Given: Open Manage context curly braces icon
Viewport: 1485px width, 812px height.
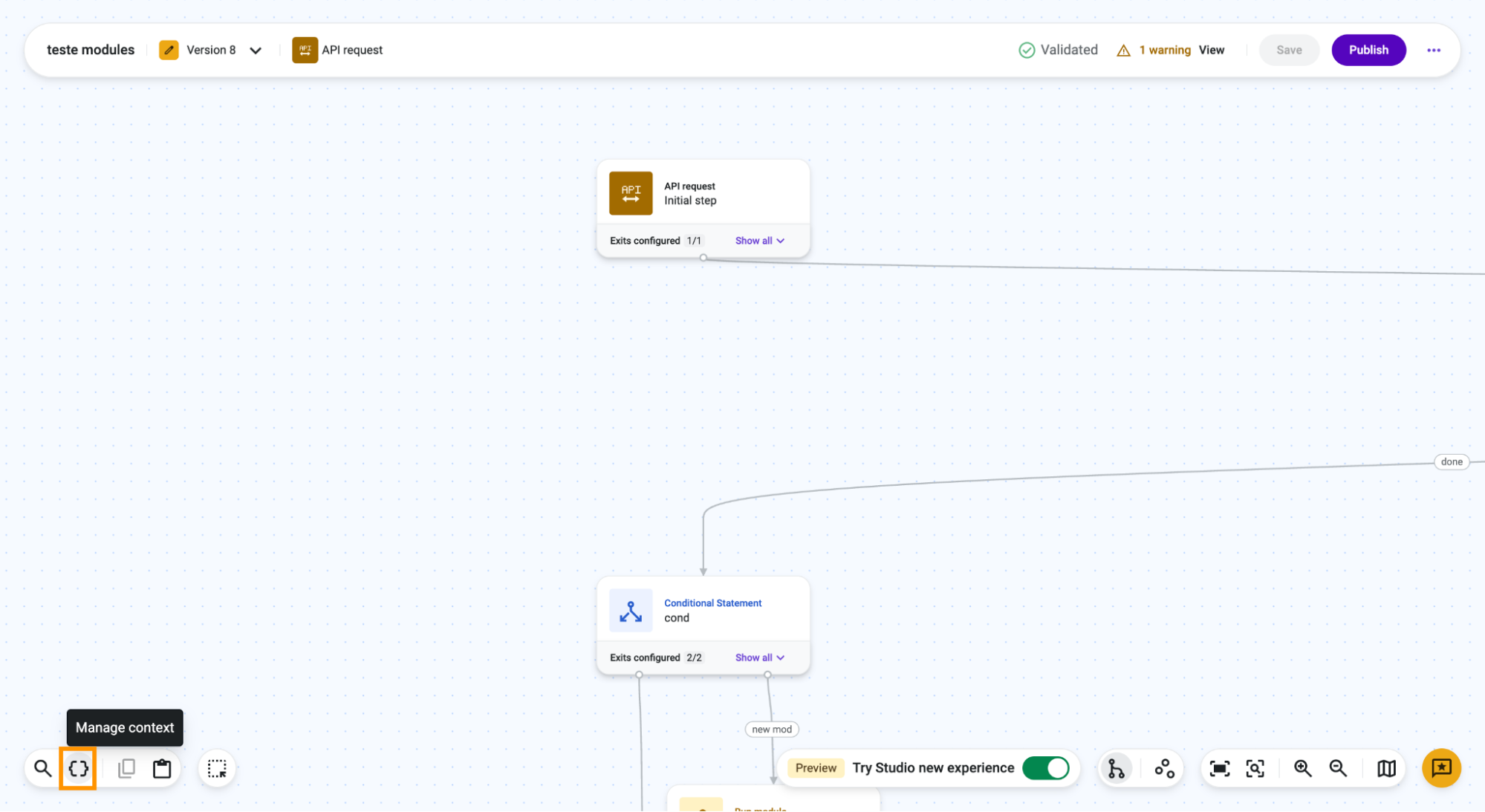Looking at the screenshot, I should click(78, 768).
